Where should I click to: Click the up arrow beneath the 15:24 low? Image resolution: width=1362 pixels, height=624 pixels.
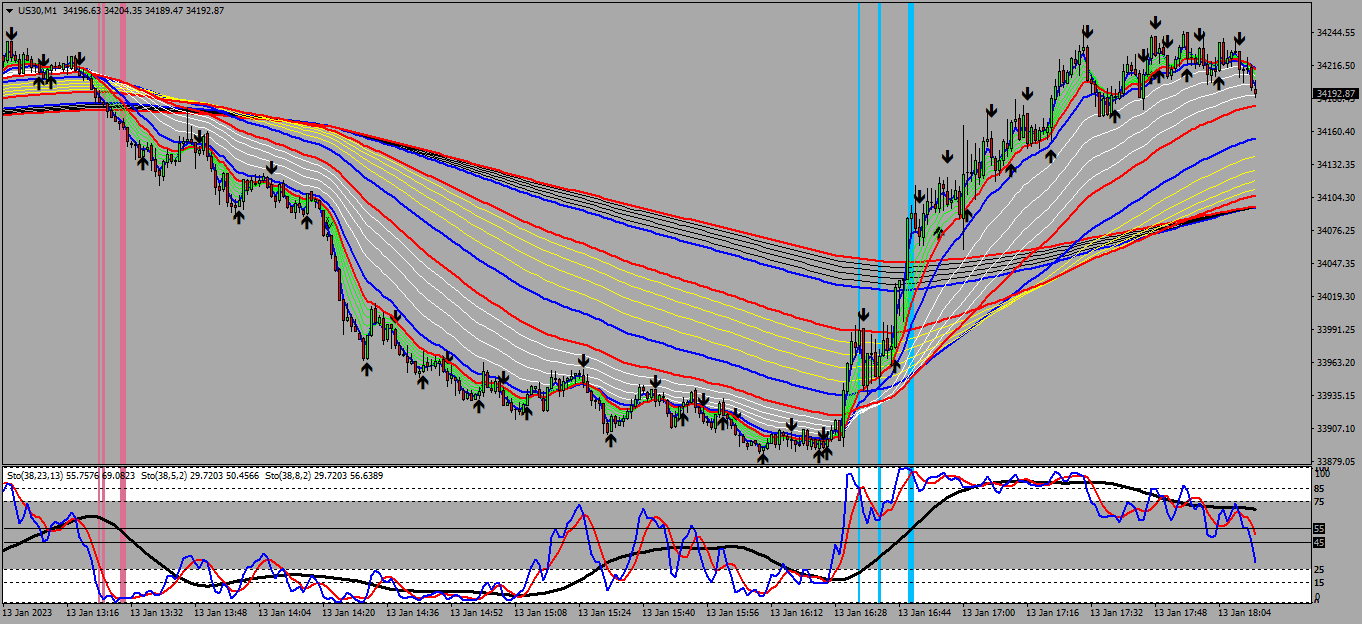click(611, 439)
